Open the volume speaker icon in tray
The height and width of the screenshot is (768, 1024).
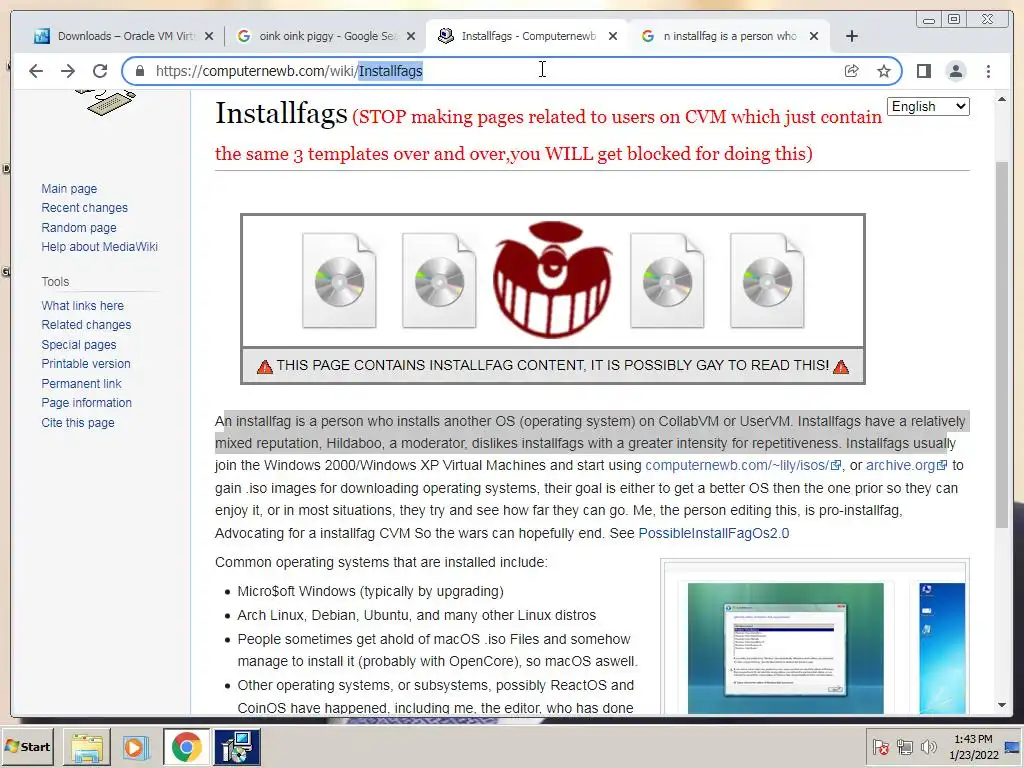928,747
